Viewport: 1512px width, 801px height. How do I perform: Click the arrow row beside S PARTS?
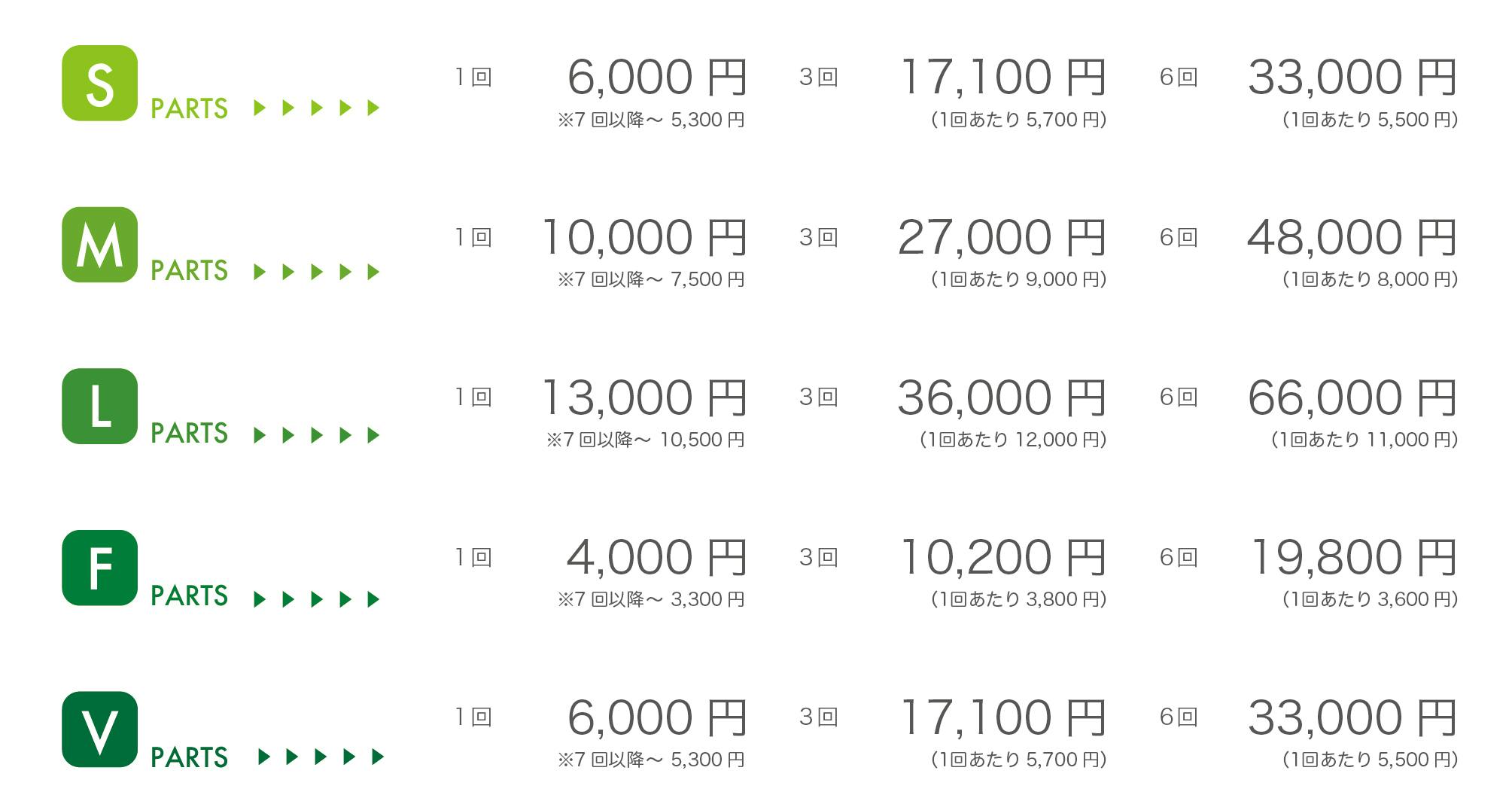pyautogui.click(x=317, y=108)
